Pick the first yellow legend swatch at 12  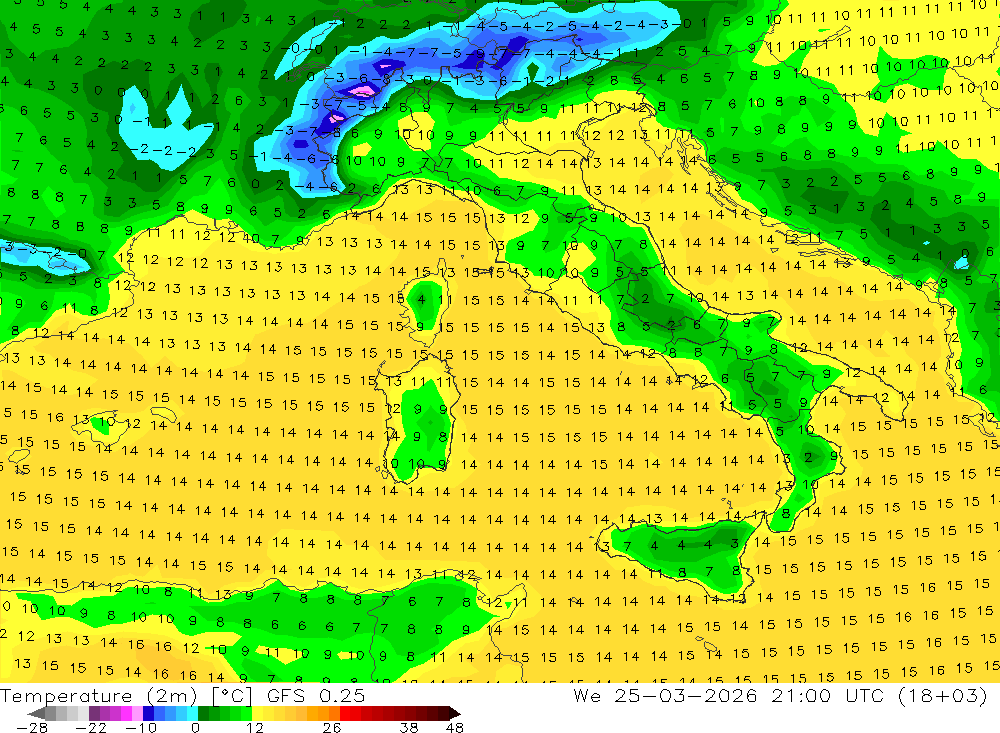coord(258,713)
